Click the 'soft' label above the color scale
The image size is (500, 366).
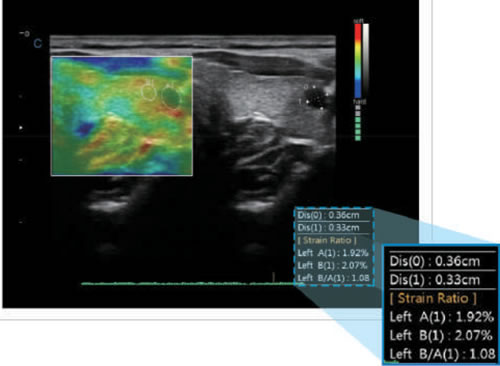point(358,21)
